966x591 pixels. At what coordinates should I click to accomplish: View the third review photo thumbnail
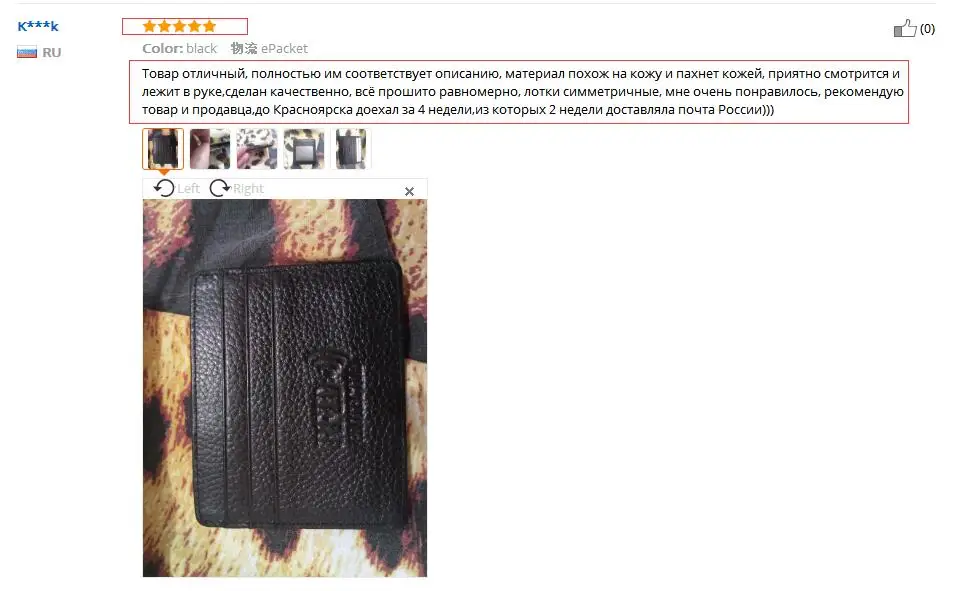pos(257,149)
